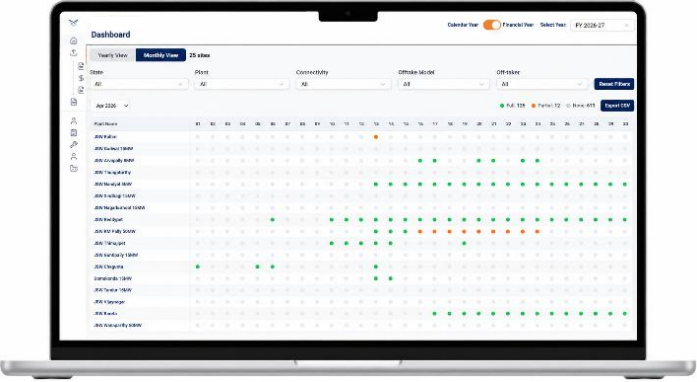The image size is (697, 382).
Task: Click the key icon in the sidebar
Action: pos(74,145)
